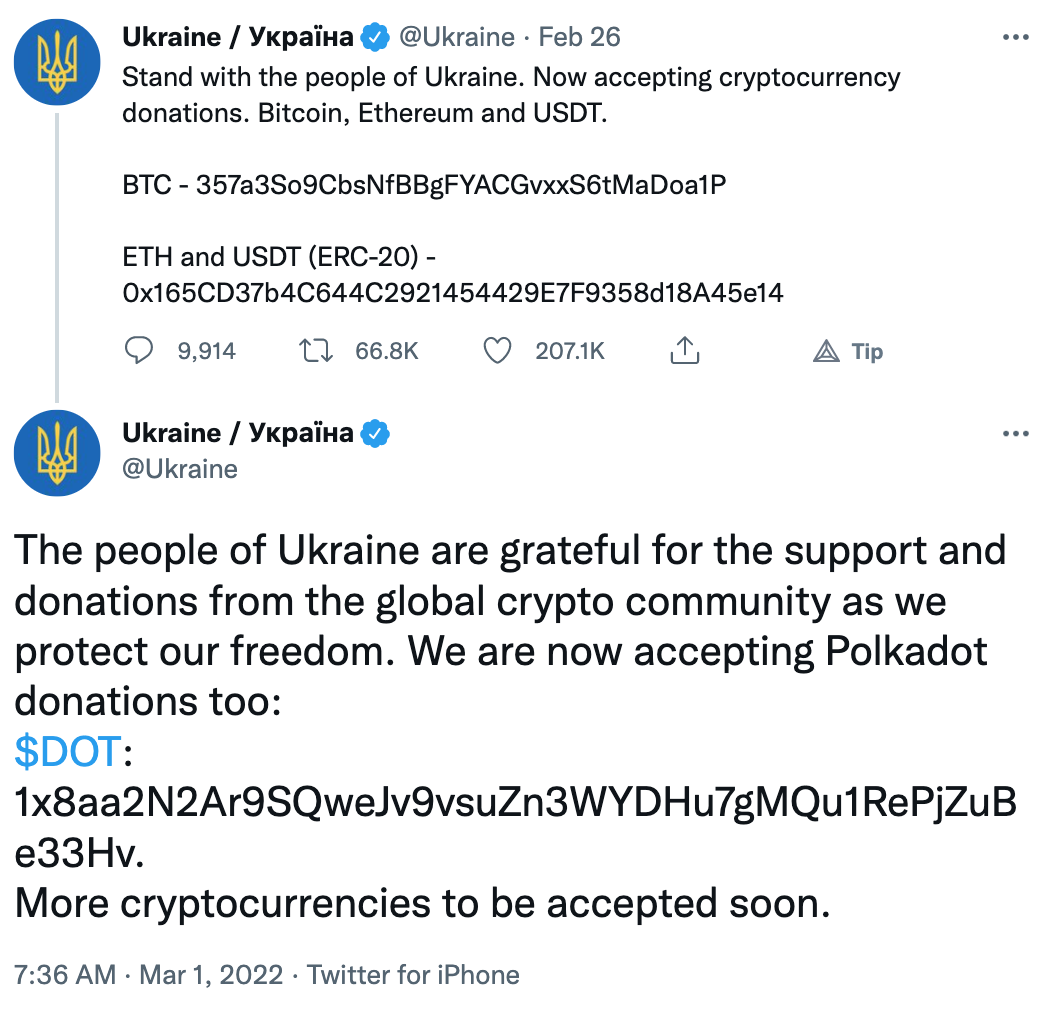Image resolution: width=1054 pixels, height=1012 pixels.
Task: Click the $DOT cashtag link
Action: coord(68,752)
